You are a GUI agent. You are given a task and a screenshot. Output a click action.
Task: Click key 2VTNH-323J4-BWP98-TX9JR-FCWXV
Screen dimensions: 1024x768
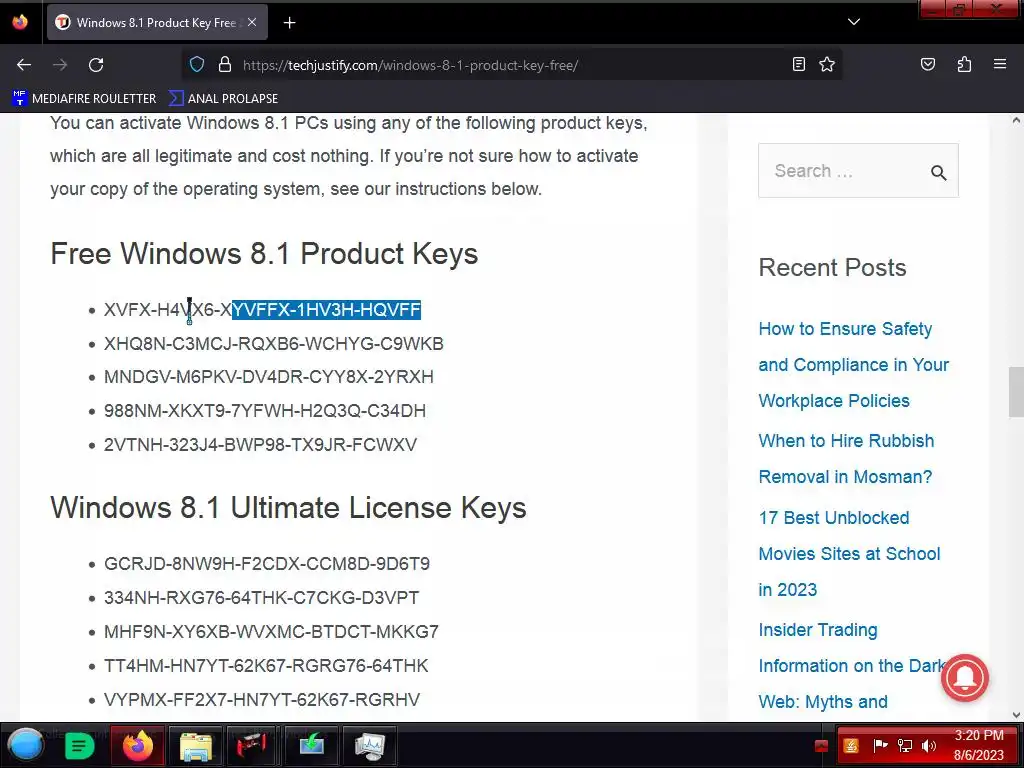point(260,445)
